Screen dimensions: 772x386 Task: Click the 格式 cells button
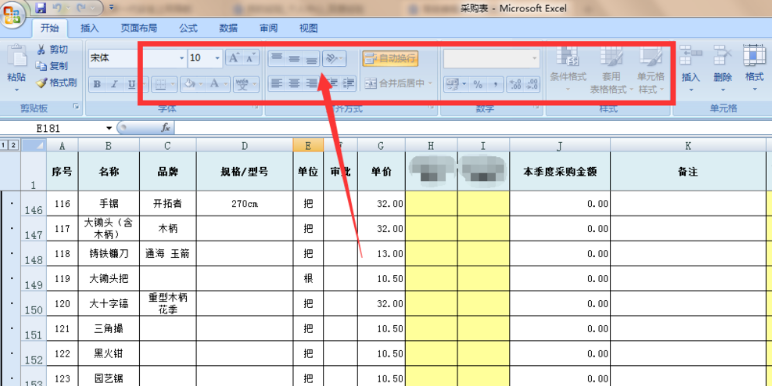coord(754,68)
